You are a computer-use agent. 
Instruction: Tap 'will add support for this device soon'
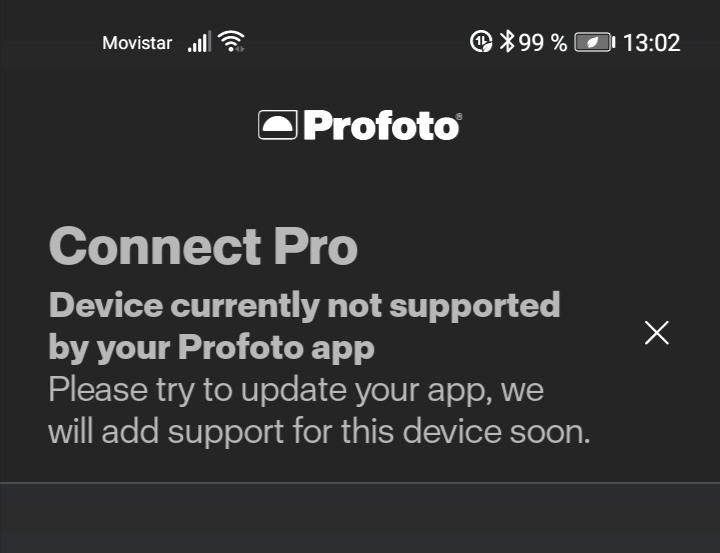click(x=319, y=432)
